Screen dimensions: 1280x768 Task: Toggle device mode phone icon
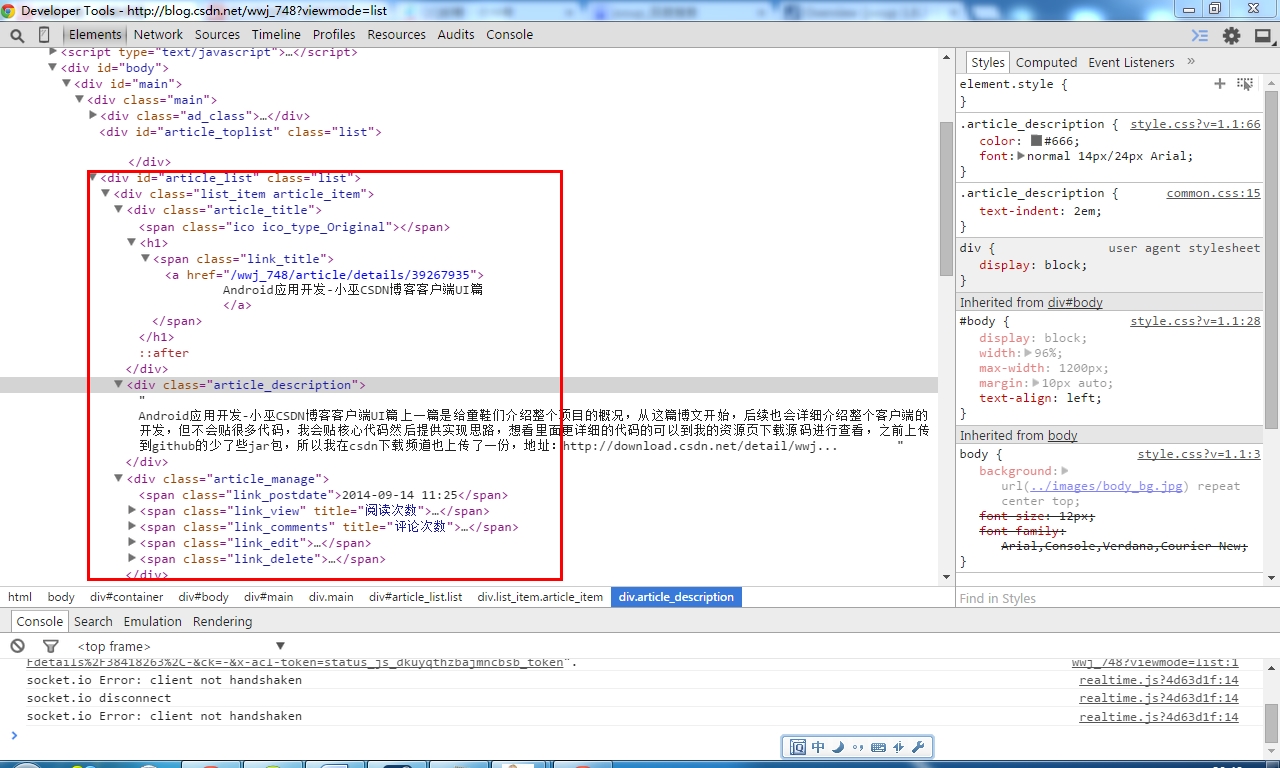tap(44, 35)
